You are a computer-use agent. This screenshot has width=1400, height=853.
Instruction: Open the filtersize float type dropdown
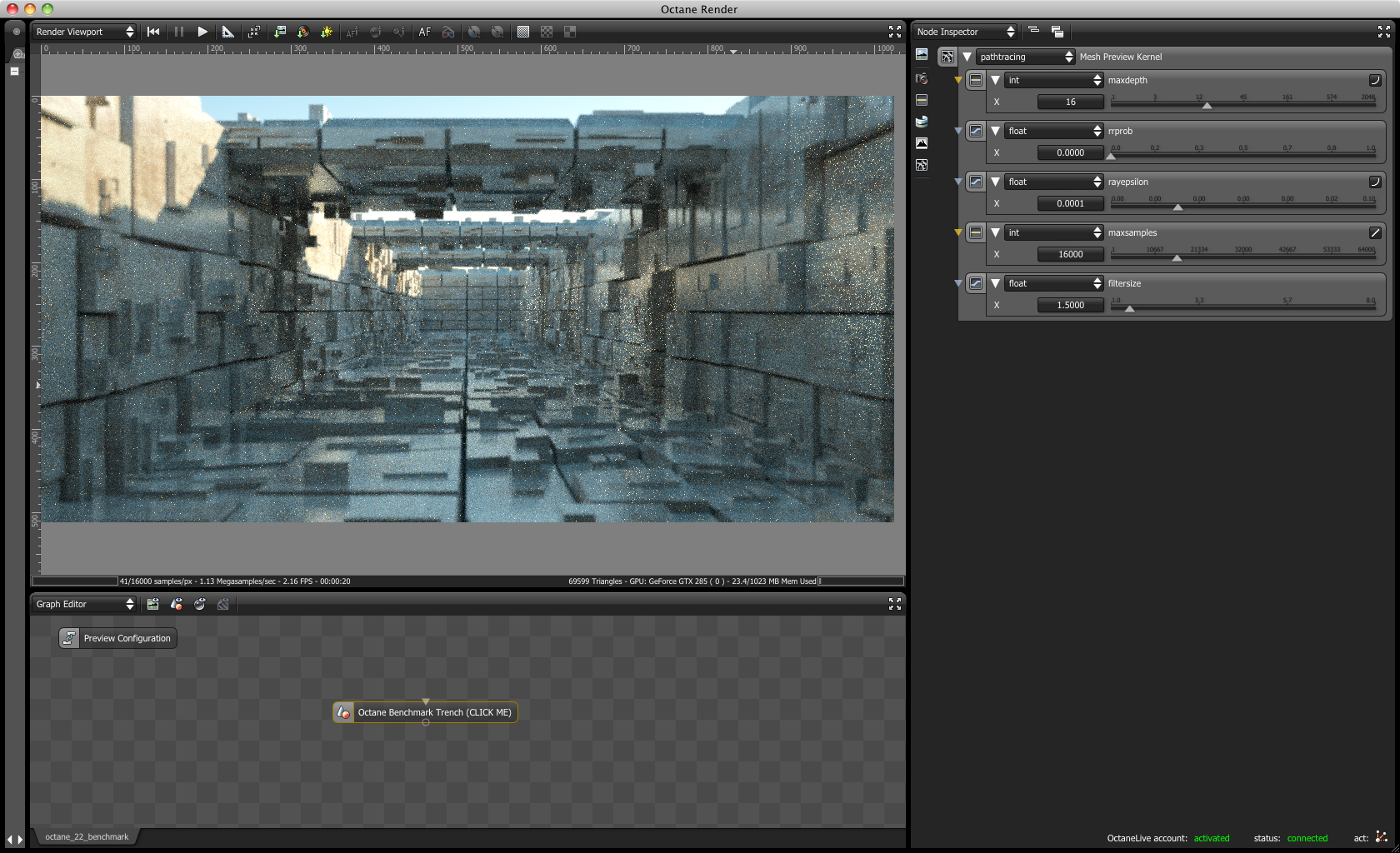tap(1054, 283)
